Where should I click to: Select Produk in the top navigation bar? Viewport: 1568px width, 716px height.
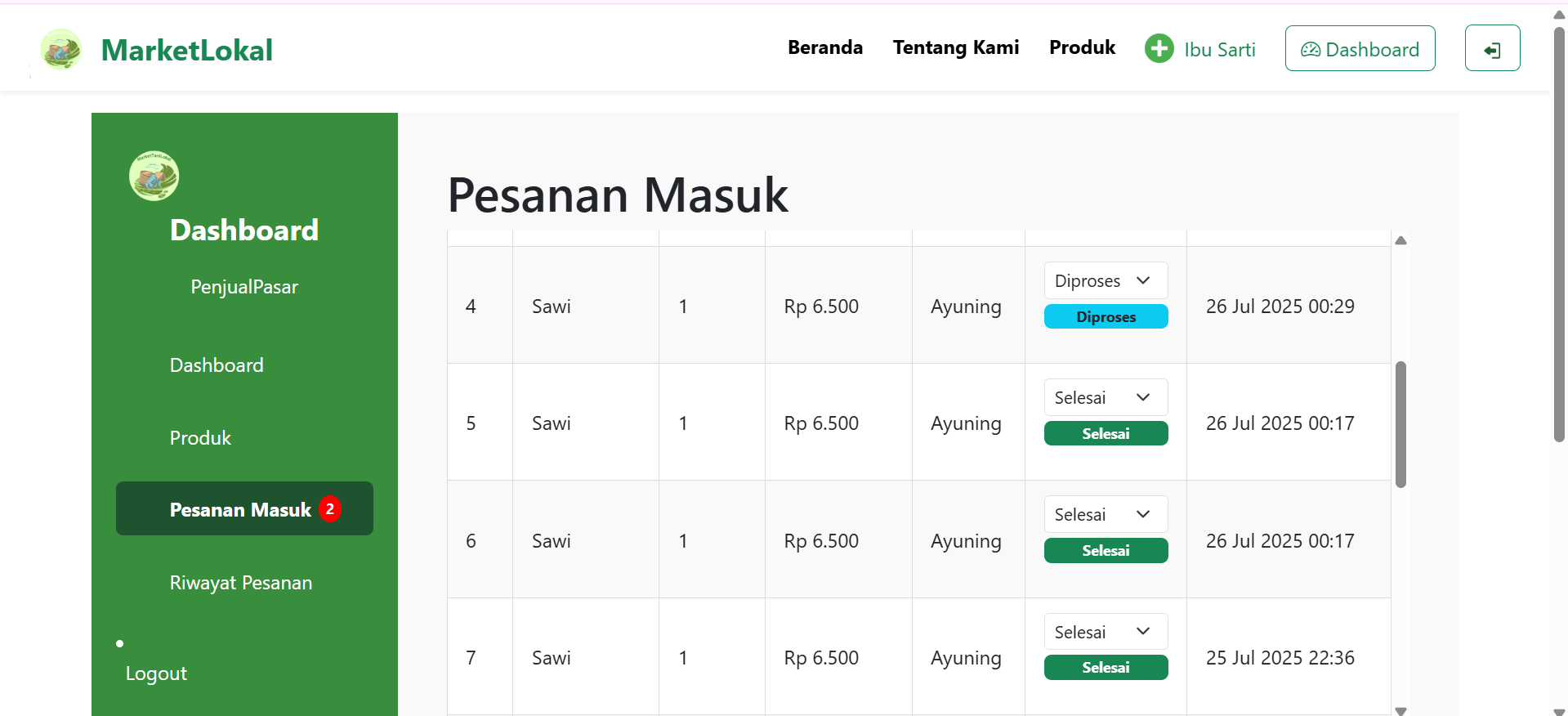tap(1082, 47)
